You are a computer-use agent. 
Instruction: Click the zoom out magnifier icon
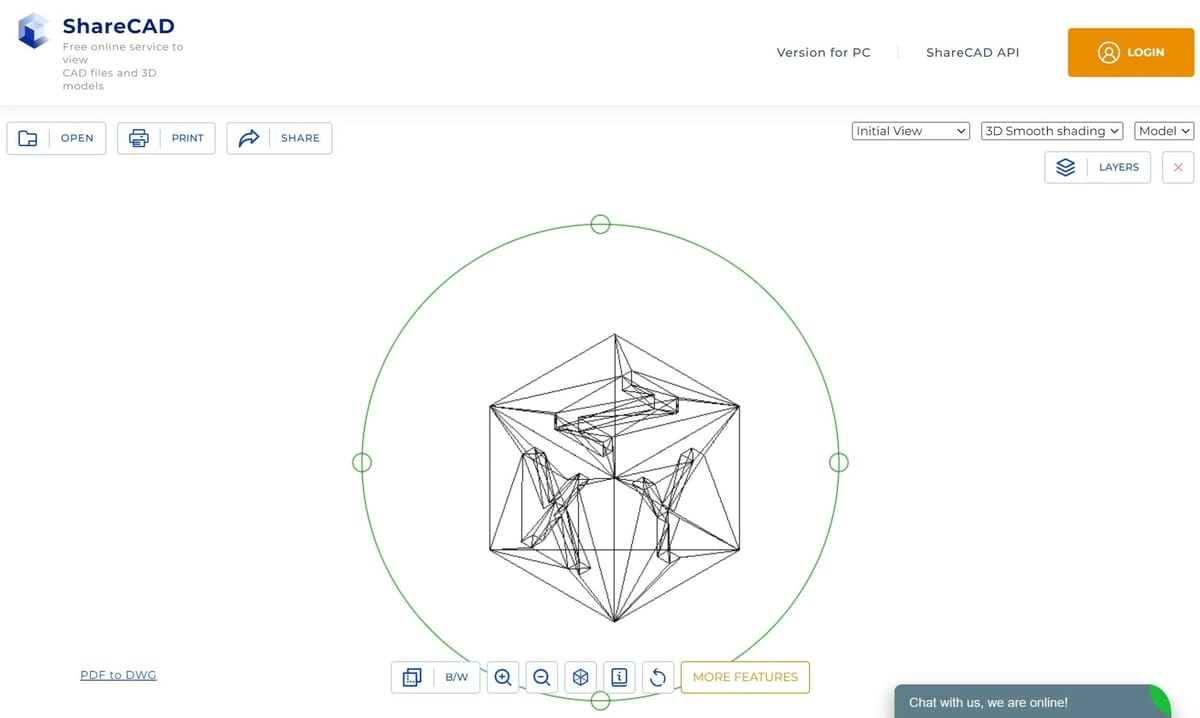(x=541, y=677)
